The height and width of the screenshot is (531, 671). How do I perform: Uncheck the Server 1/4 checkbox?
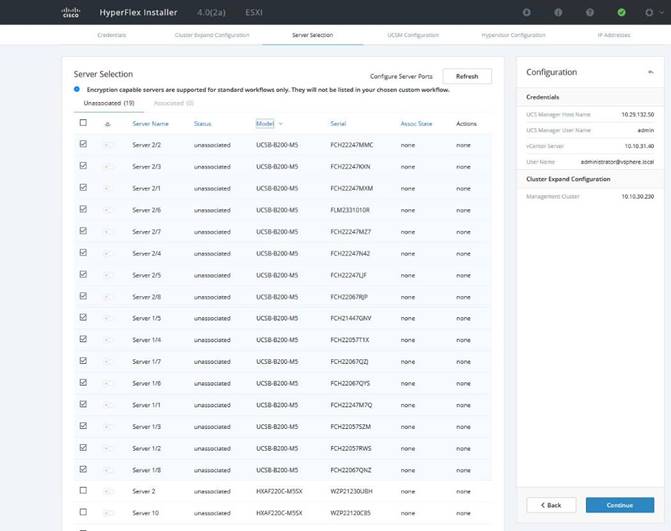pyautogui.click(x=83, y=339)
